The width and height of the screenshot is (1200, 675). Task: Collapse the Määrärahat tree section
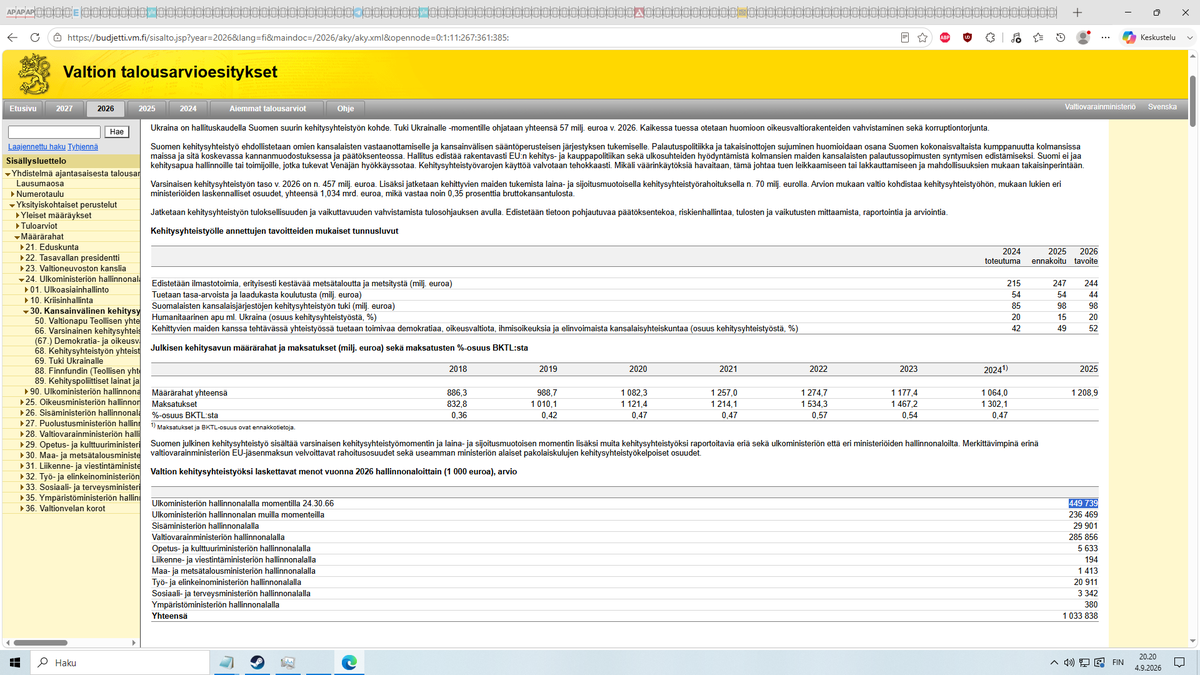click(x=15, y=236)
